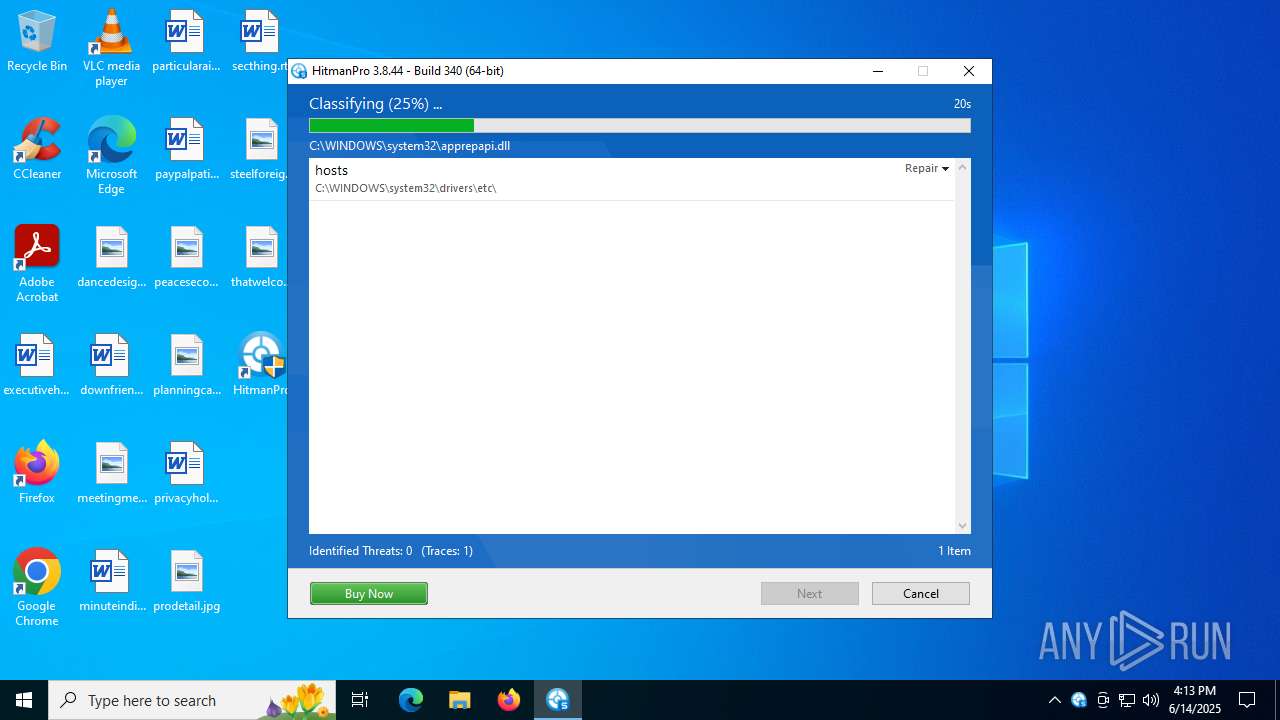Select the secthing.rtf document icon
The width and height of the screenshot is (1280, 720).
tap(260, 42)
